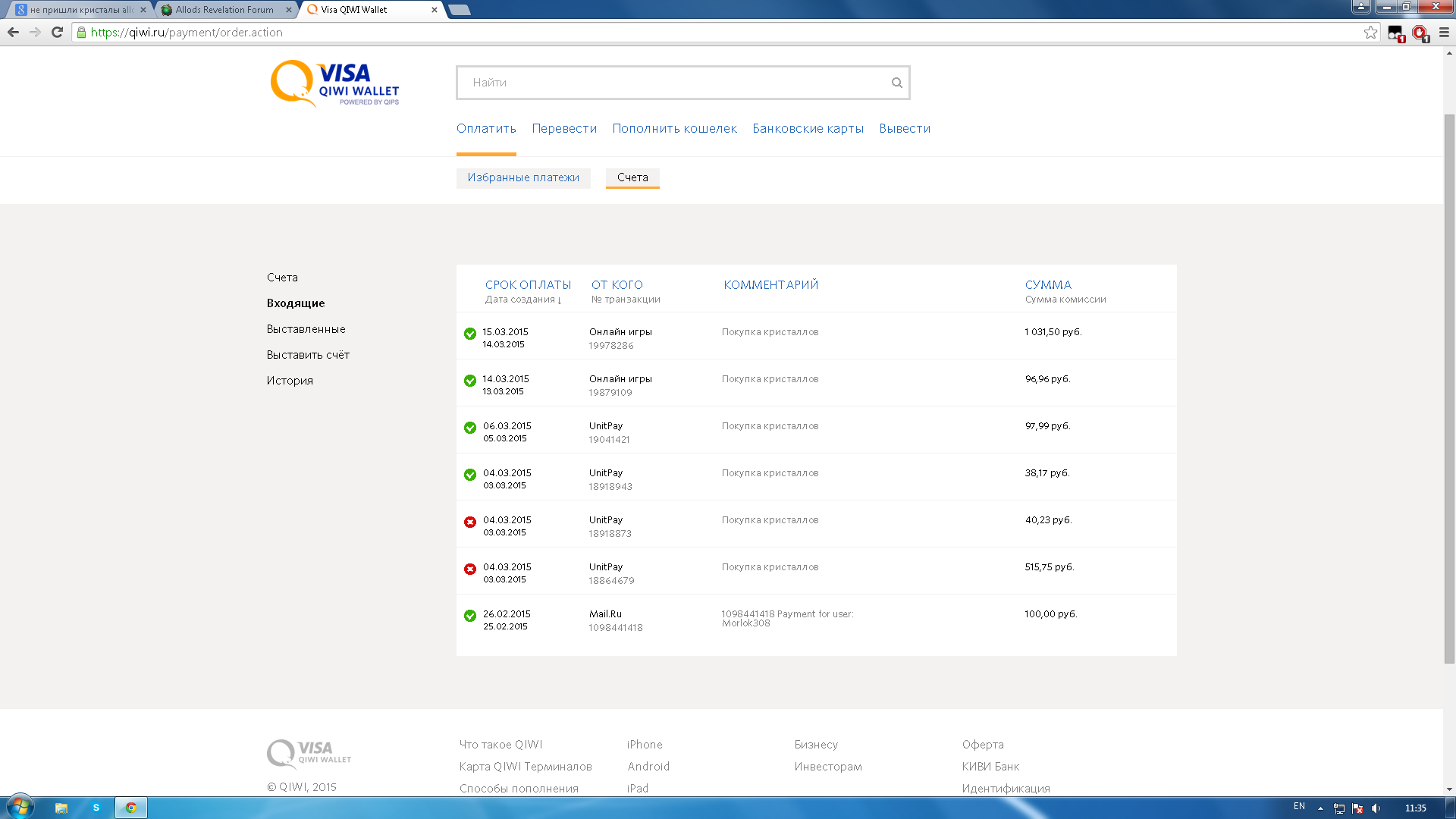Open footer link Карта QIWI Терминалов
The image size is (1456, 819).
[x=526, y=767]
